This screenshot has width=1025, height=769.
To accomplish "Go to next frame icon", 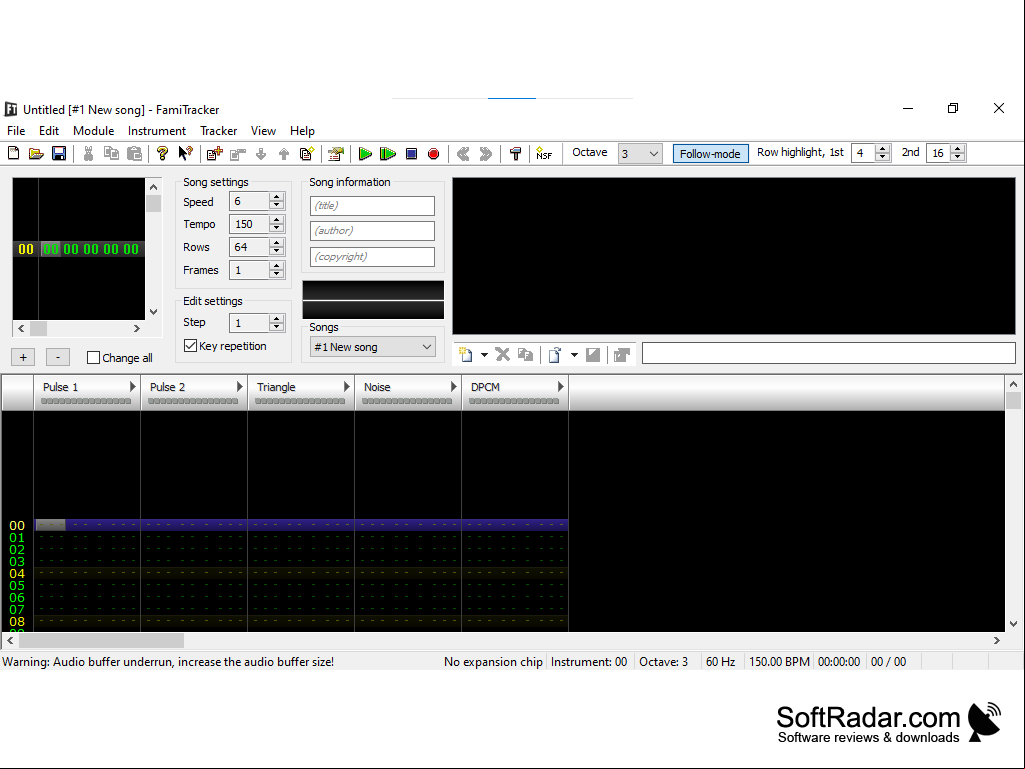I will [486, 154].
